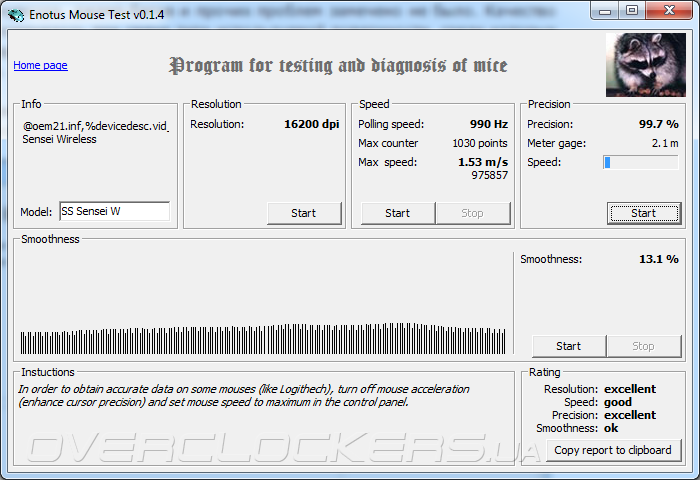
Task: Start the Speed test
Action: coord(398,213)
